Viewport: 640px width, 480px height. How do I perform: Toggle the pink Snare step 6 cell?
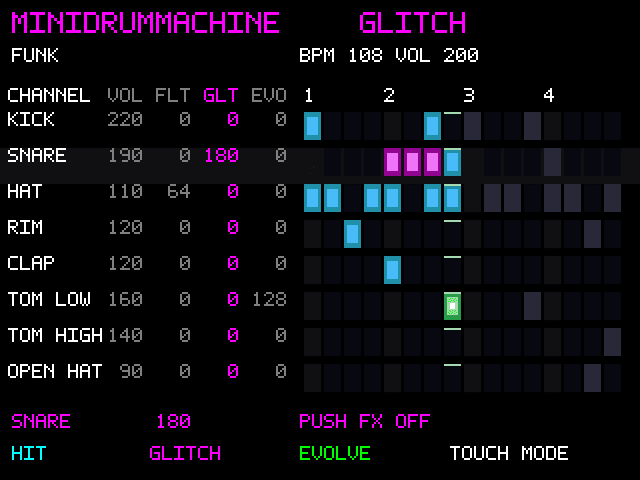[x=412, y=162]
